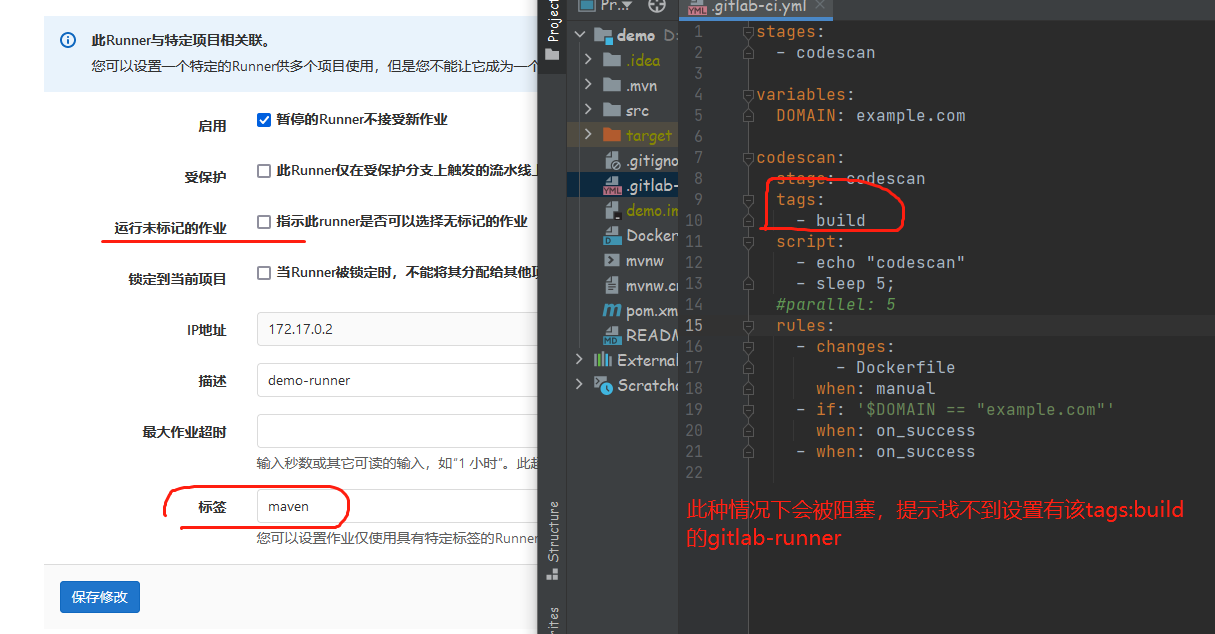Click the folder icon under the Project side tab
The image size is (1215, 634).
(x=553, y=54)
